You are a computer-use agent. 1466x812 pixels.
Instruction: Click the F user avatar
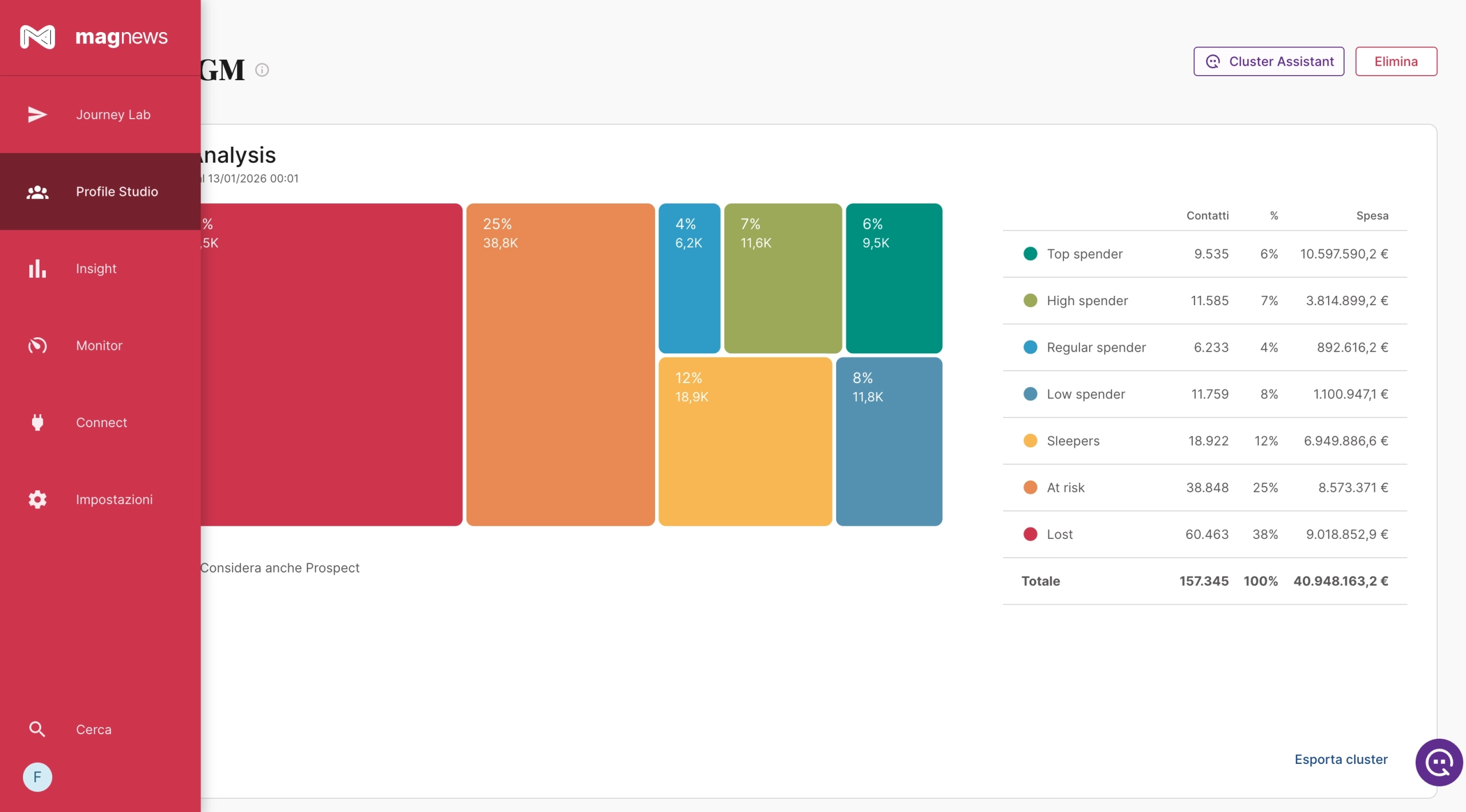click(37, 777)
